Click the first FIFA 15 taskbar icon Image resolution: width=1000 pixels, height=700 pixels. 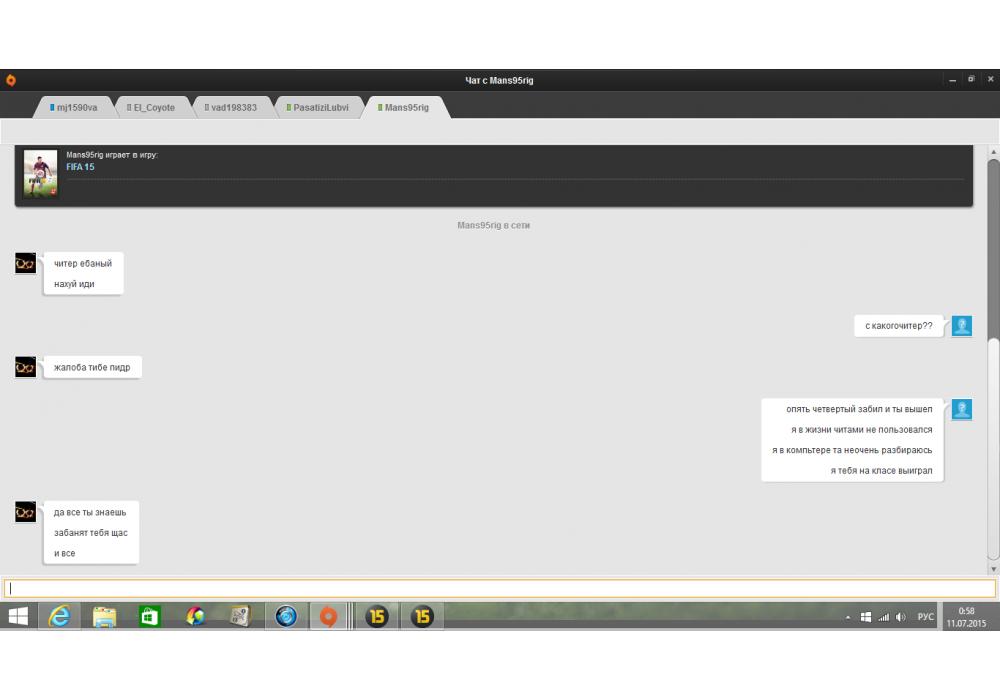[x=377, y=616]
